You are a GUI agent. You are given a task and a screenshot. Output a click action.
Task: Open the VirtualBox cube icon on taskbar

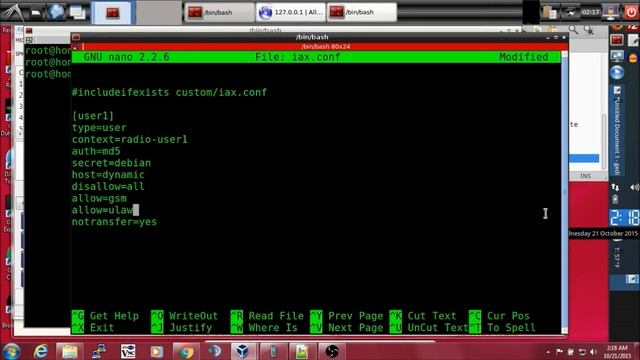click(243, 351)
